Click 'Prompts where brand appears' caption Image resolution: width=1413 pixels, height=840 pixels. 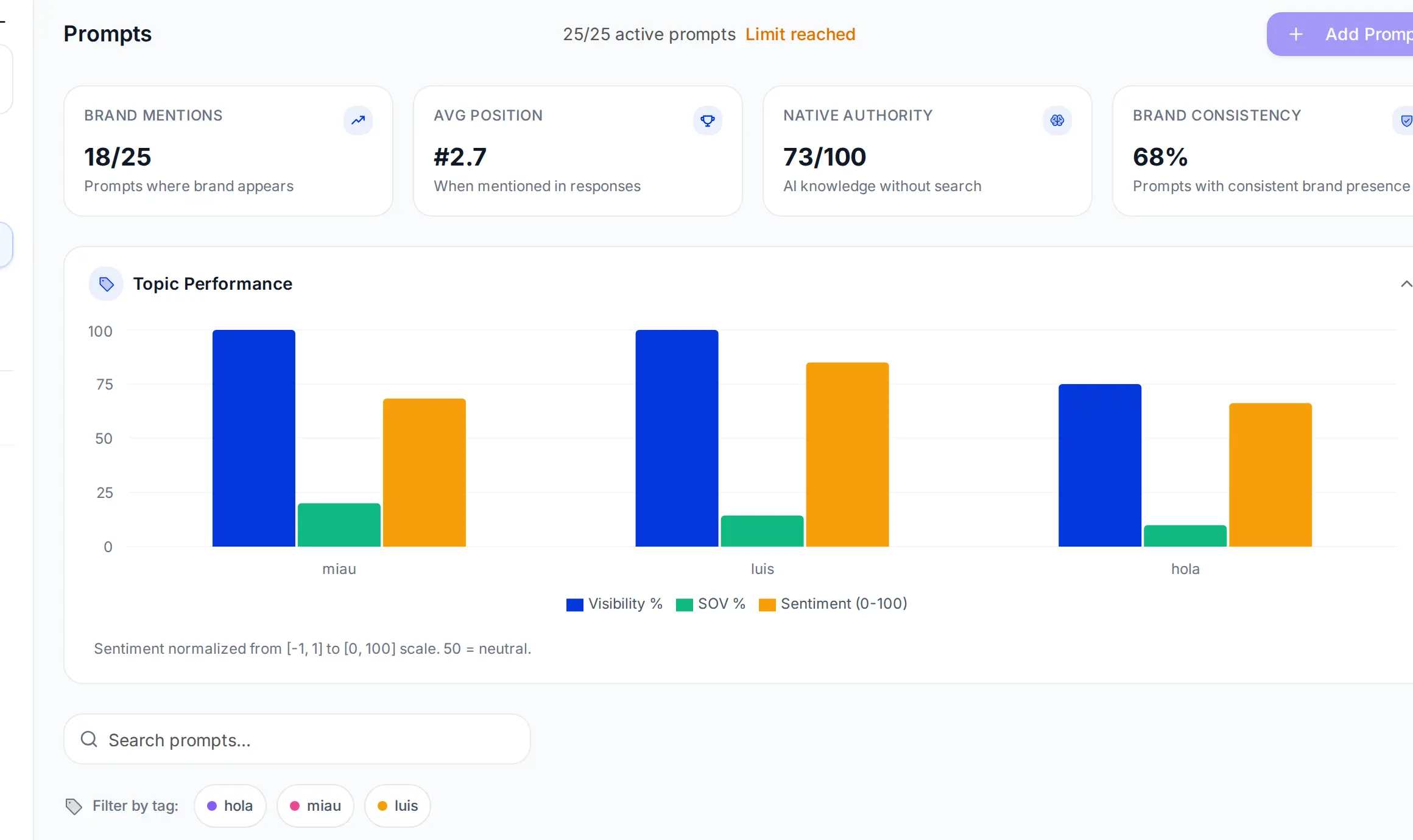point(189,186)
